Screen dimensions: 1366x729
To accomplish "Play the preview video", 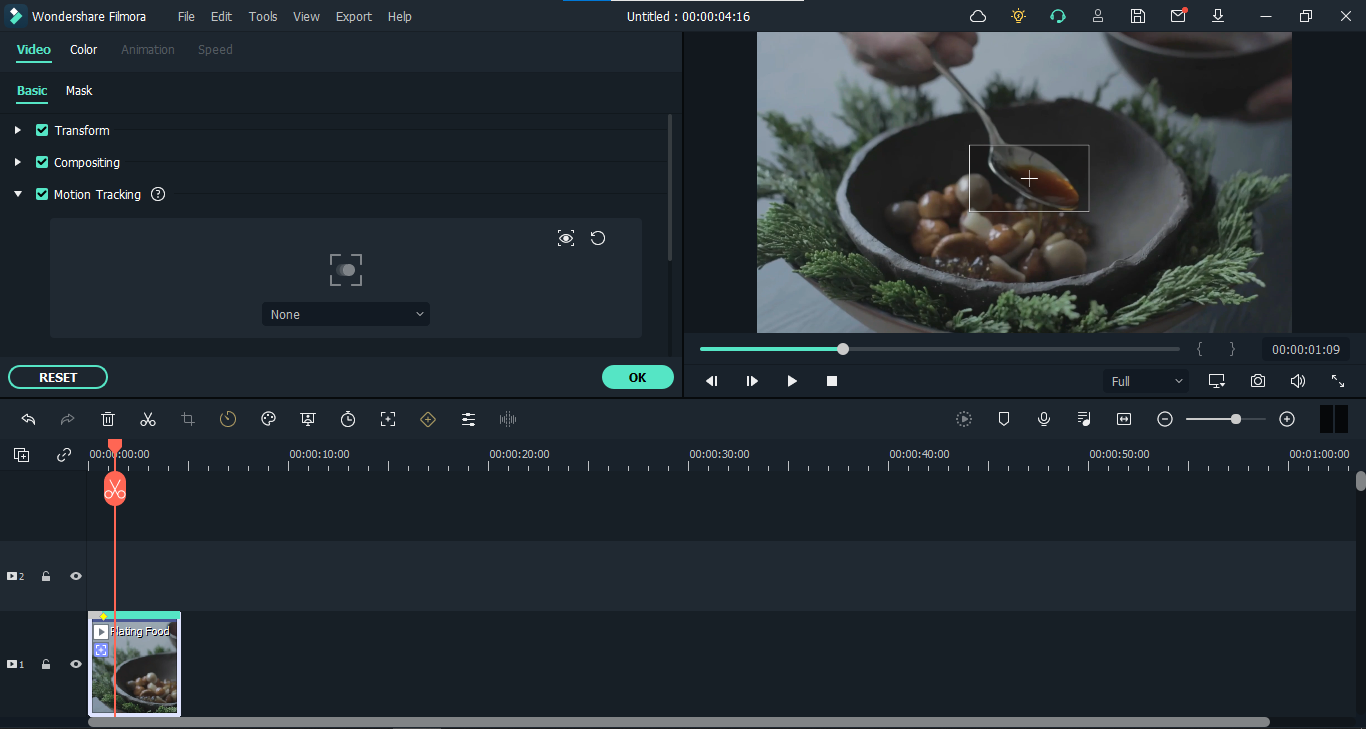I will [792, 381].
